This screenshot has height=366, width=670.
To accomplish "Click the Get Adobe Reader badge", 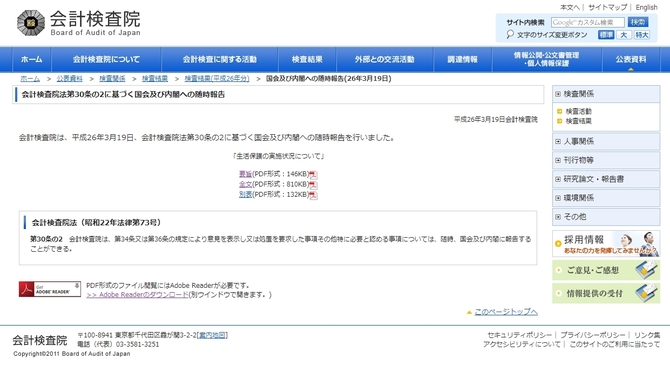I will point(50,289).
